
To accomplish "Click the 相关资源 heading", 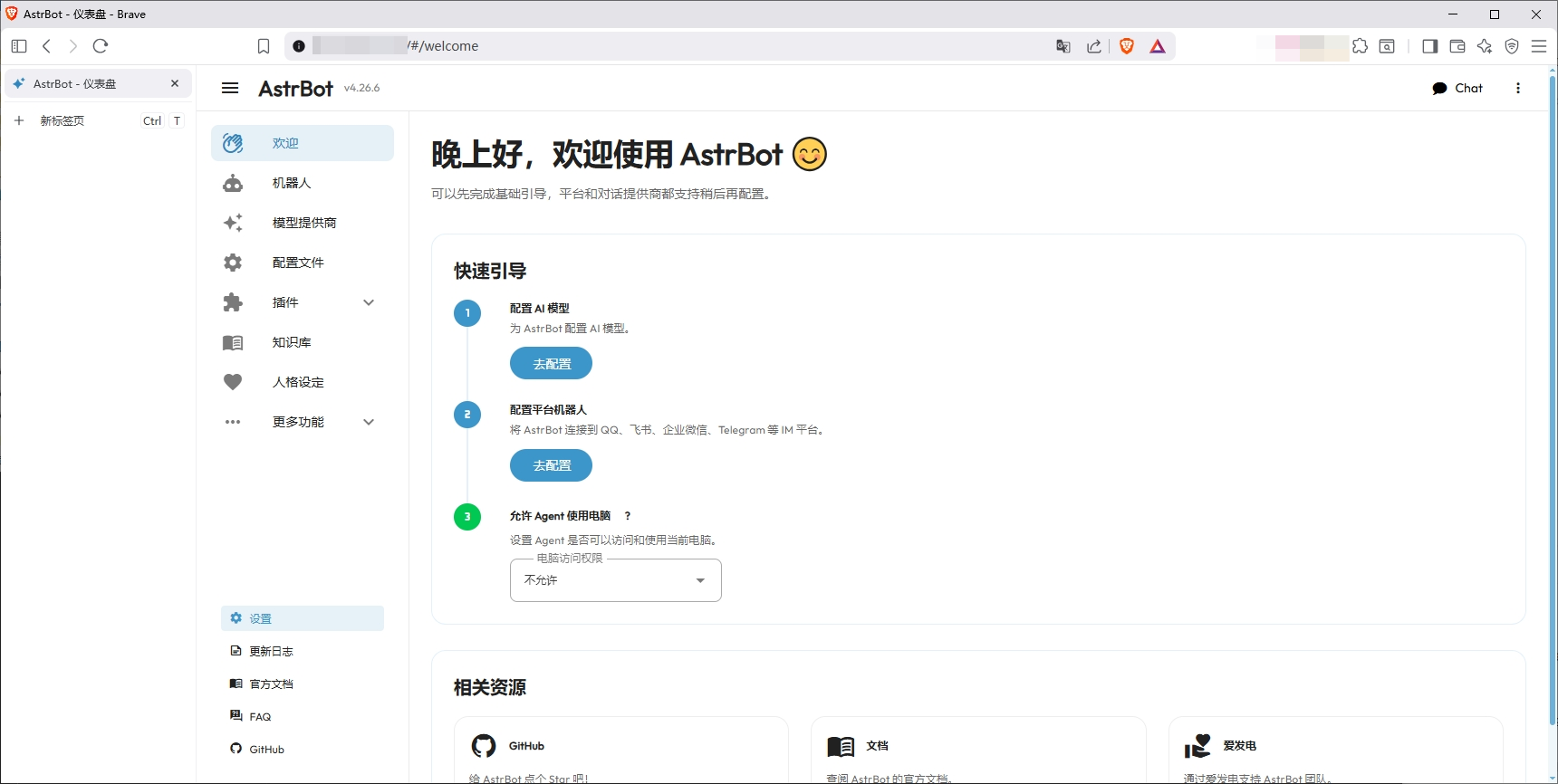I will 490,687.
